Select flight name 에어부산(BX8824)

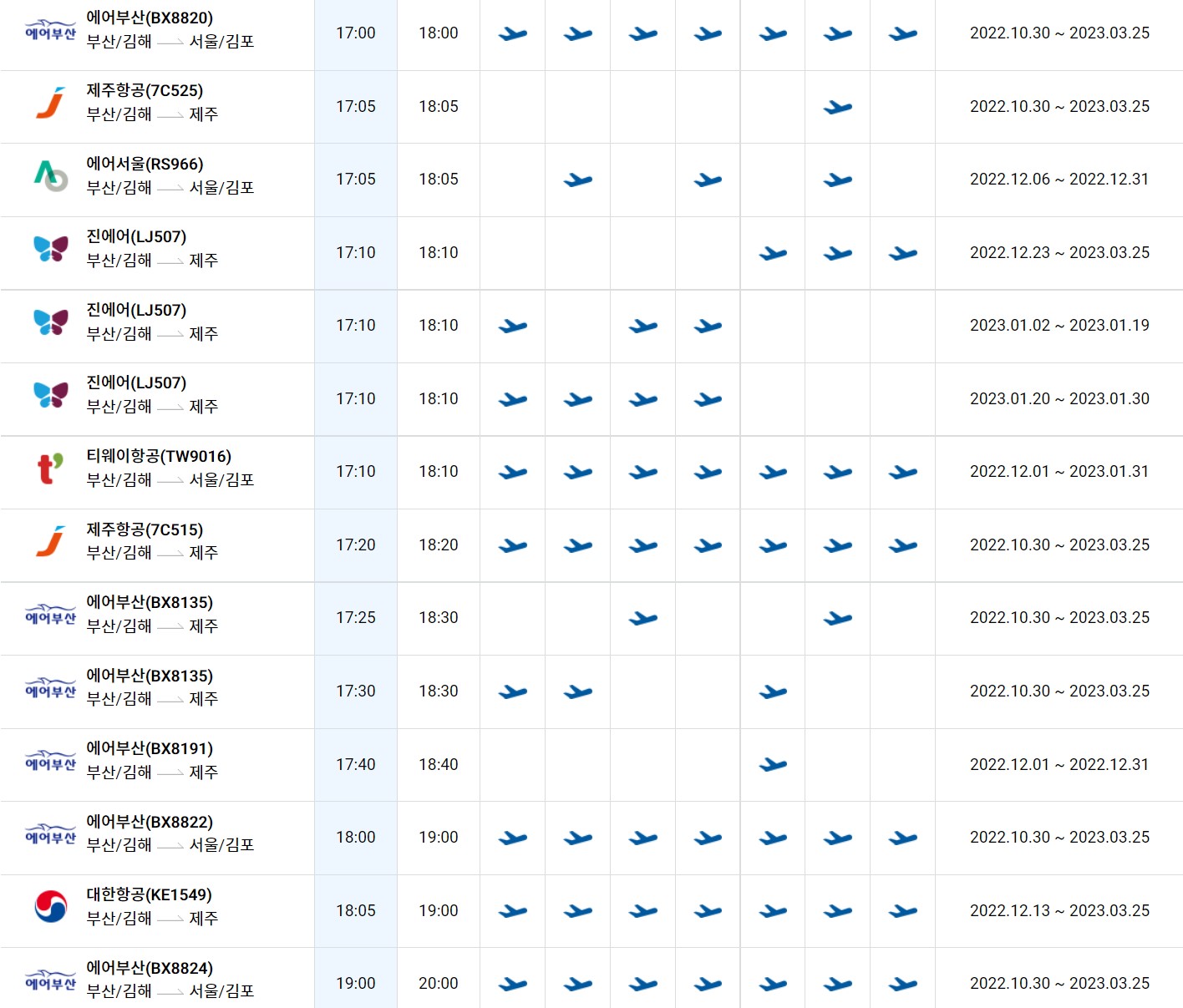pos(150,968)
